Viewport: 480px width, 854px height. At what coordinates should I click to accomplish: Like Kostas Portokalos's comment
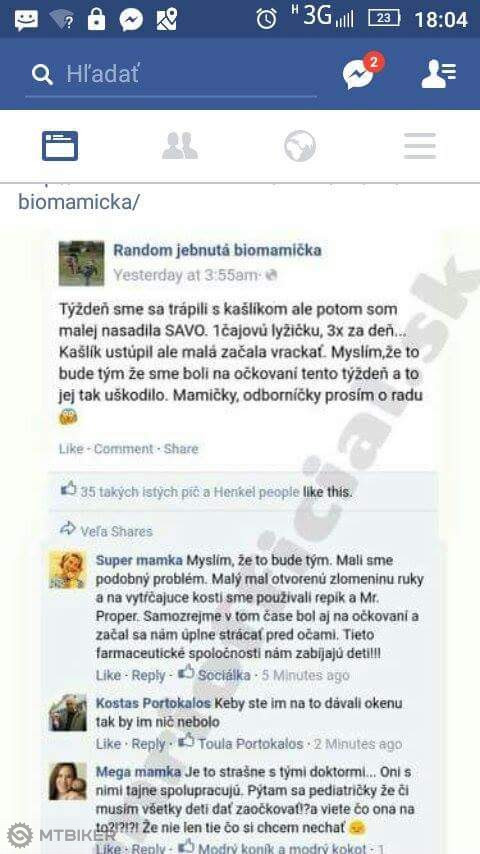(108, 744)
